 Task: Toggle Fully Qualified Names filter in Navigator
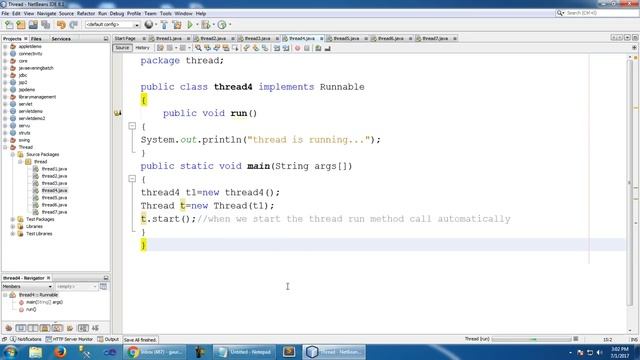(x=70, y=328)
